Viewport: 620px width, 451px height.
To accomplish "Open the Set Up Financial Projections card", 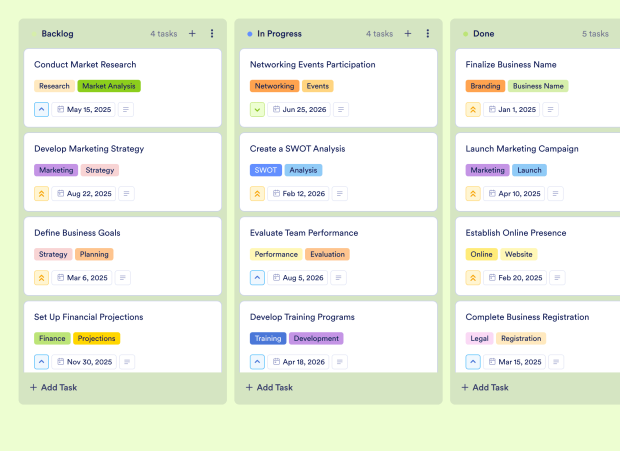I will (x=89, y=317).
